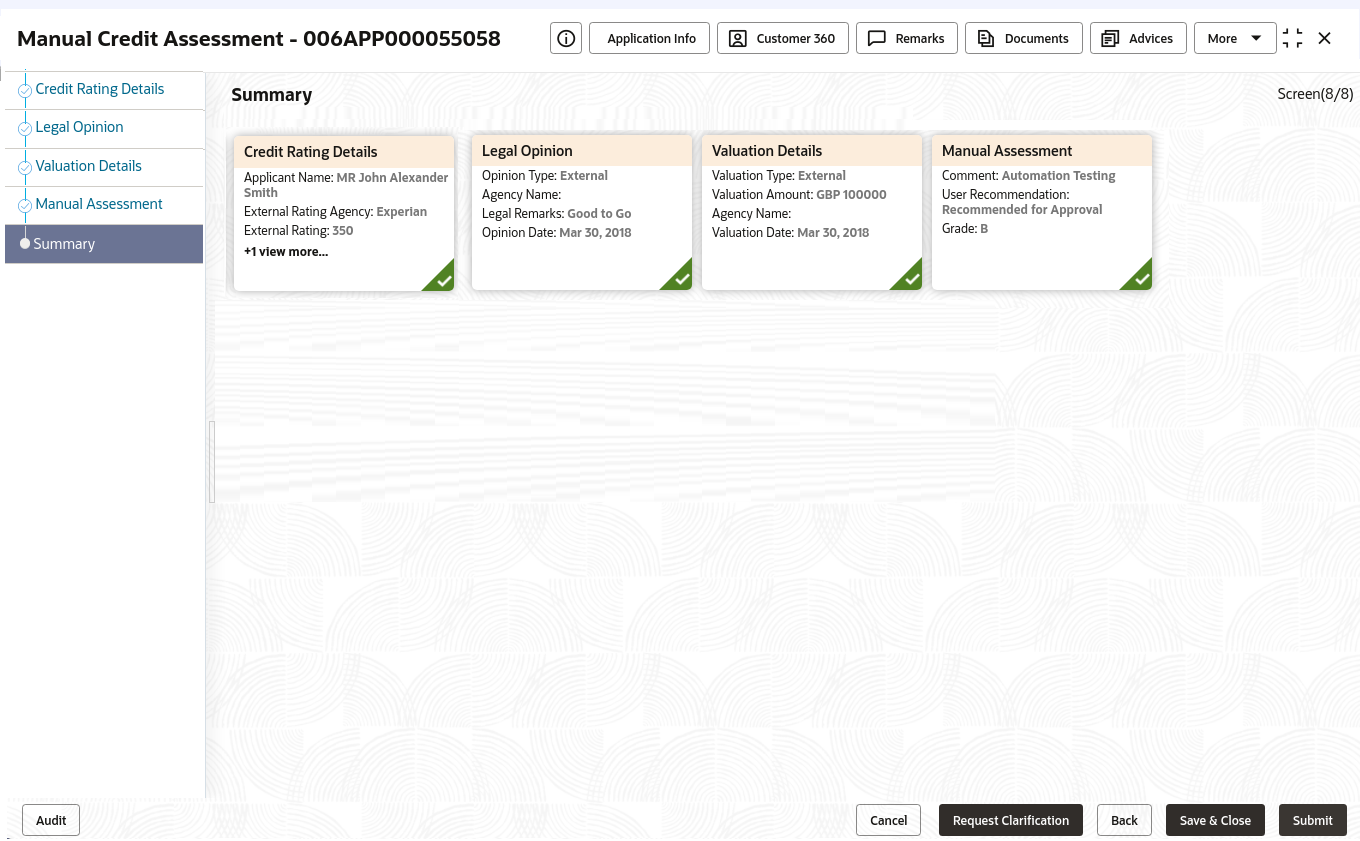Click the Credit Rating Details step check icon
Image resolution: width=1360 pixels, height=841 pixels.
click(x=25, y=91)
